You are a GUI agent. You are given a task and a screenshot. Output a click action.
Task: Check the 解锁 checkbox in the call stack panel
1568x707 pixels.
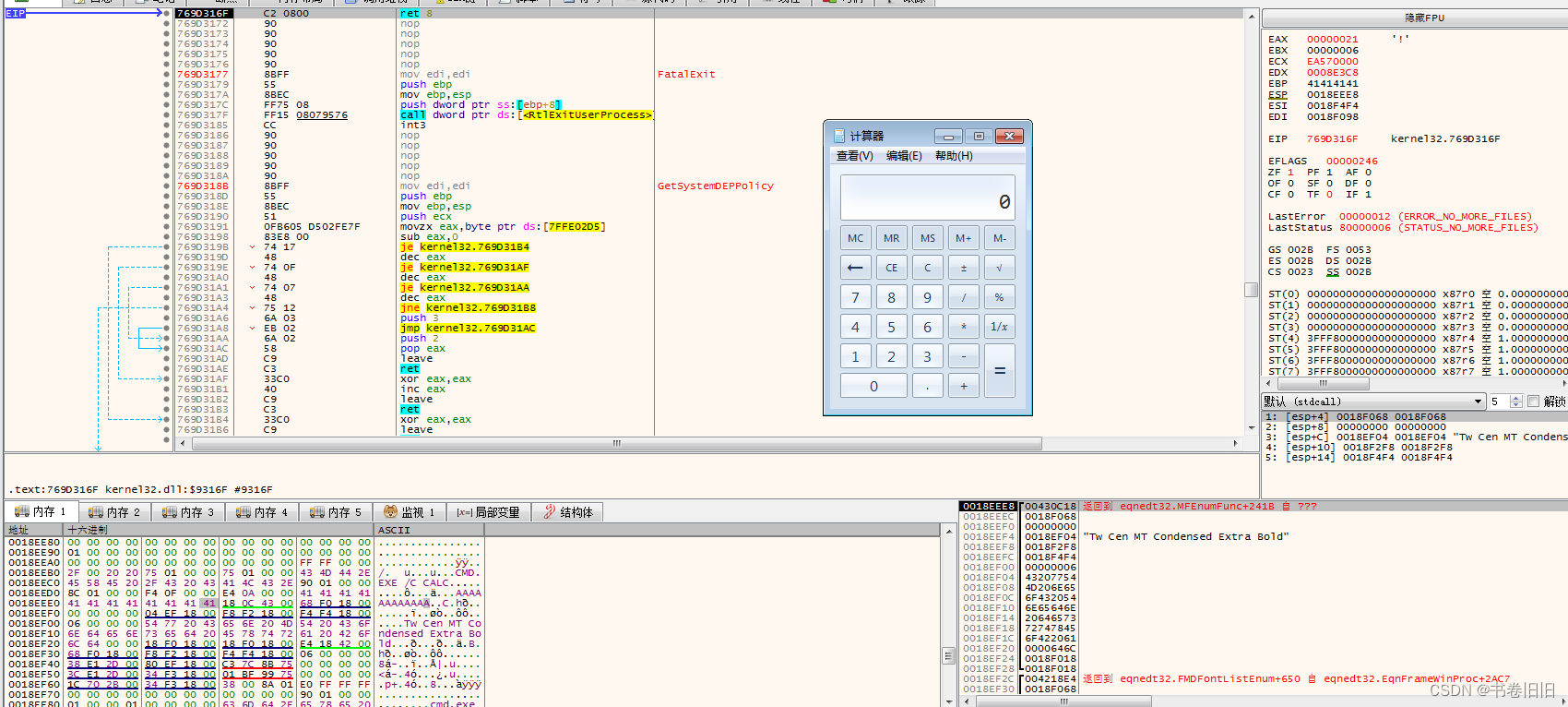(x=1533, y=401)
